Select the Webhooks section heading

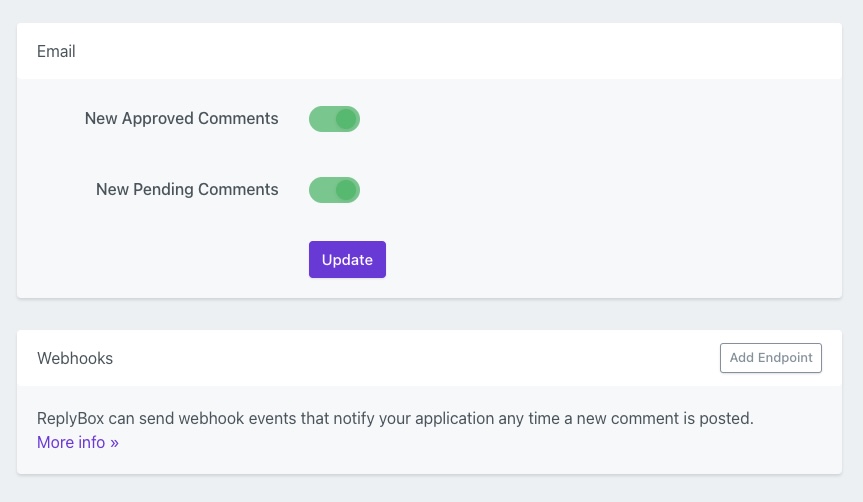(x=75, y=358)
